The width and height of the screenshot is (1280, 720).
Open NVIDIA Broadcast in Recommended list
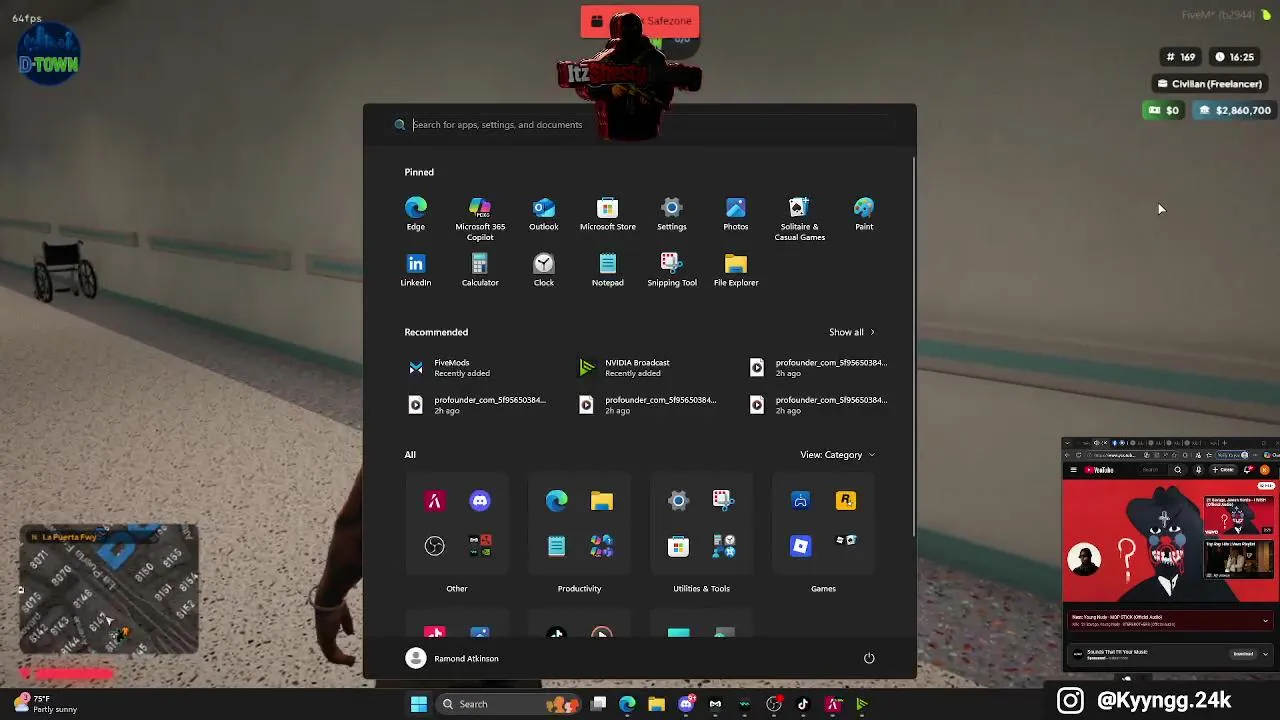[x=650, y=368]
